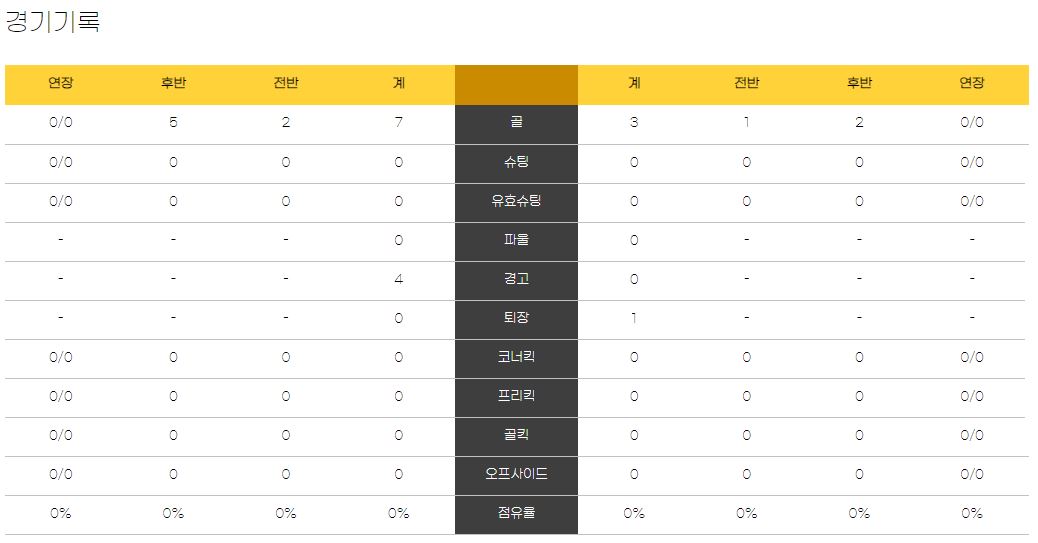Click the dark orange center header cell
Image resolution: width=1038 pixels, height=543 pixels.
pos(516,85)
